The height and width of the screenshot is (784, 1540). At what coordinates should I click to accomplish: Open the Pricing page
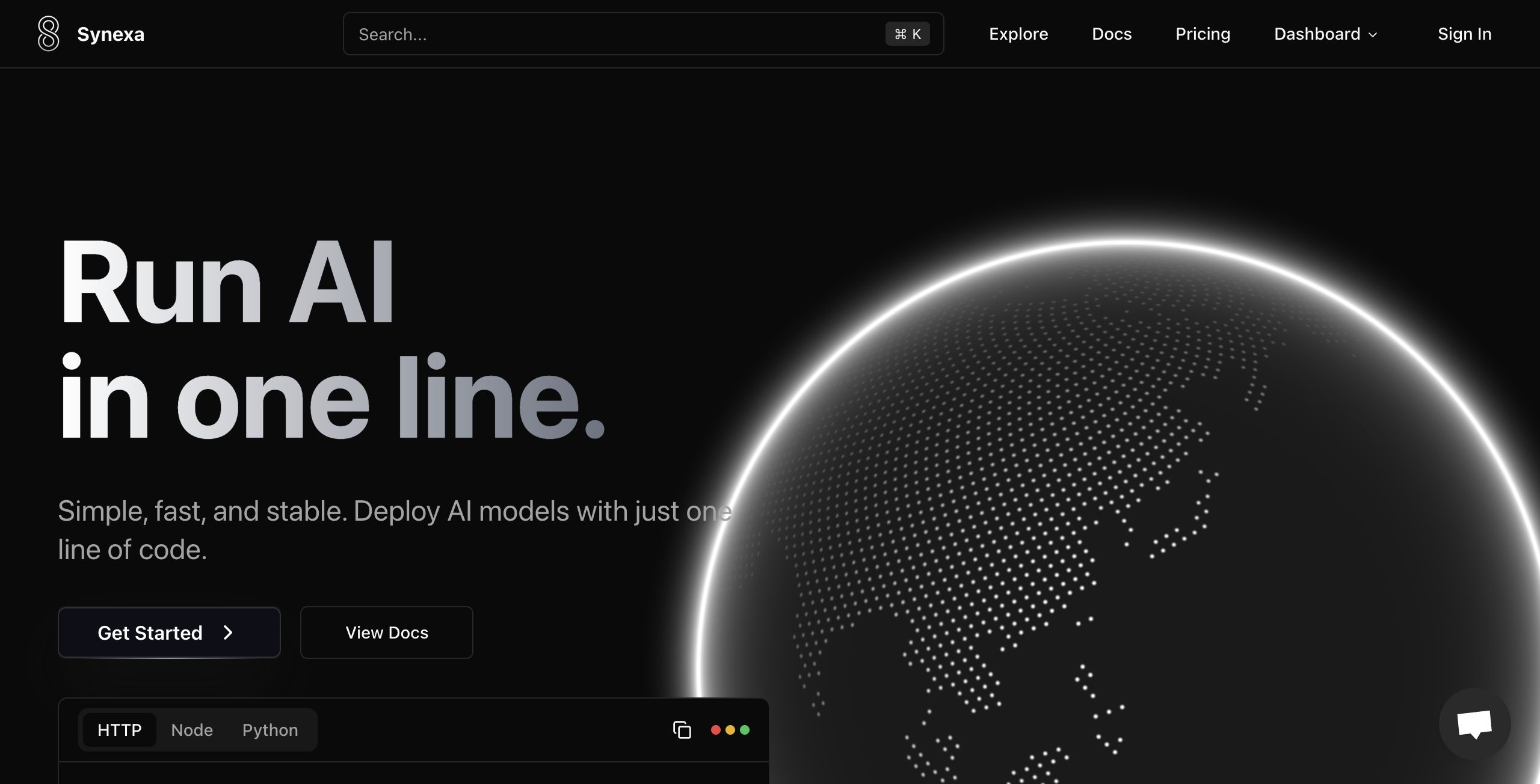(x=1203, y=34)
